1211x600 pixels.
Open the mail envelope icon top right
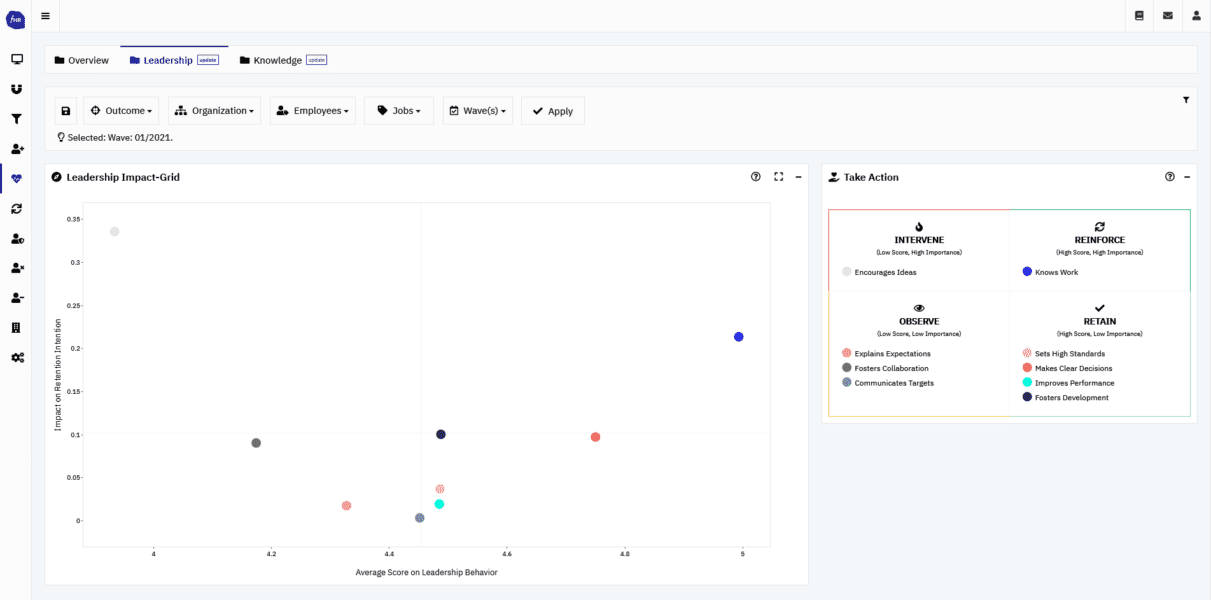tap(1167, 16)
